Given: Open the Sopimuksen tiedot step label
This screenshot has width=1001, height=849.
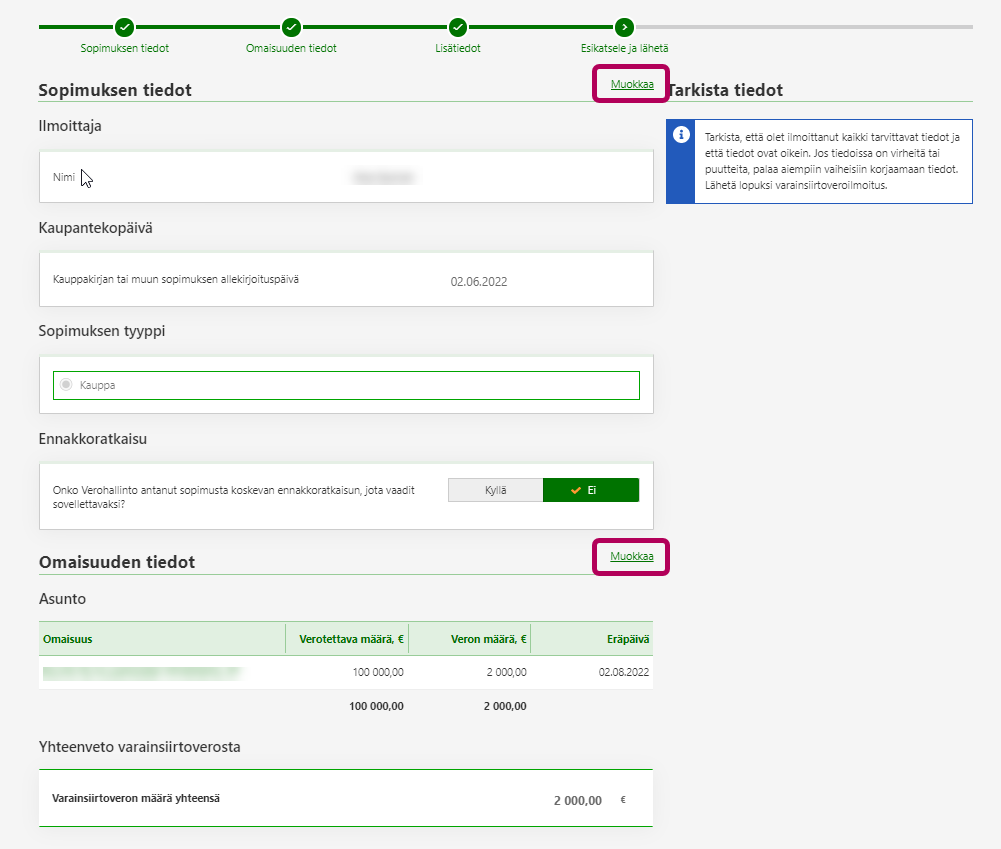Looking at the screenshot, I should 124,48.
